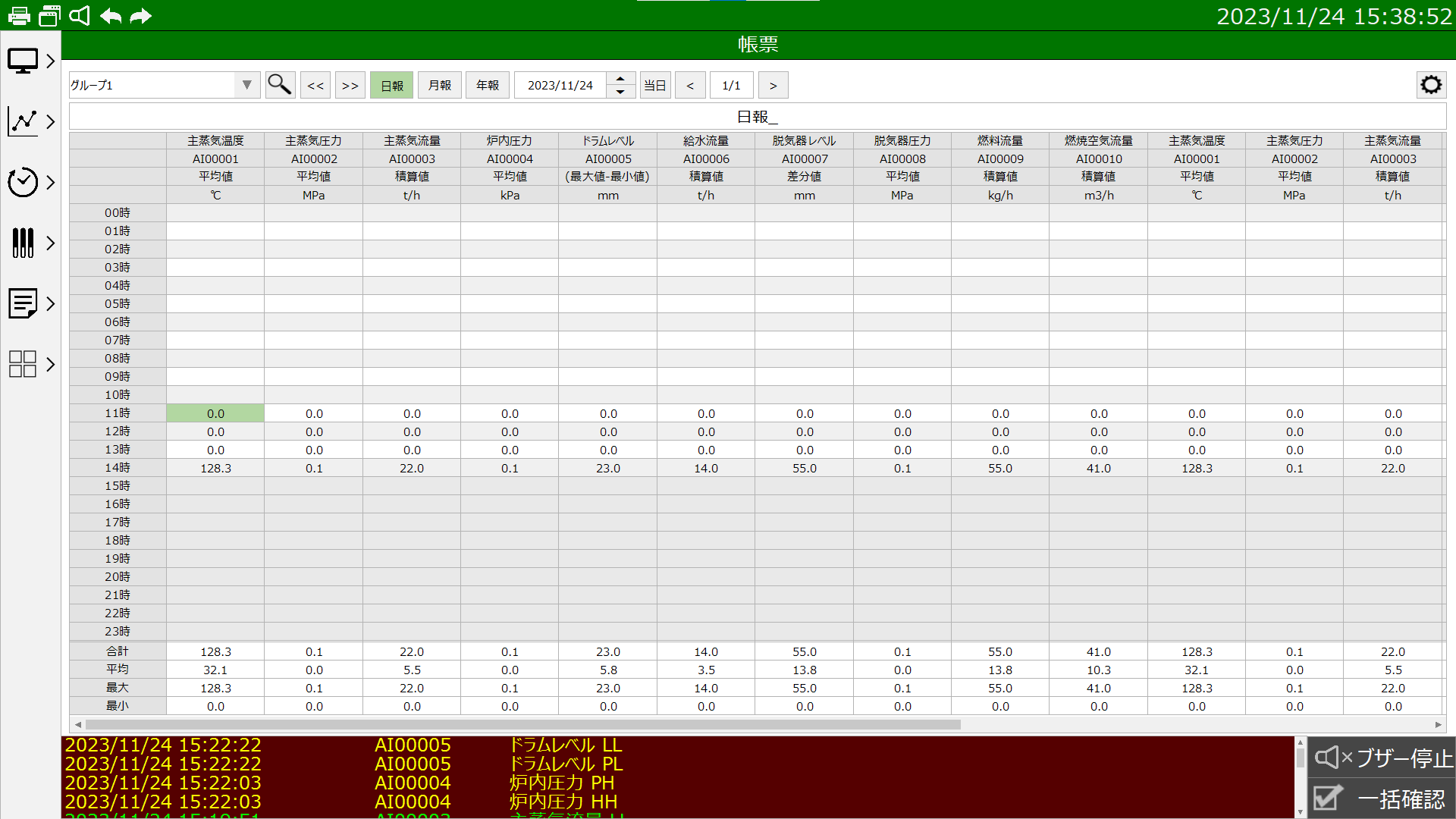The image size is (1456, 819).
Task: Open the clock history sidebar icon
Action: coord(23,182)
